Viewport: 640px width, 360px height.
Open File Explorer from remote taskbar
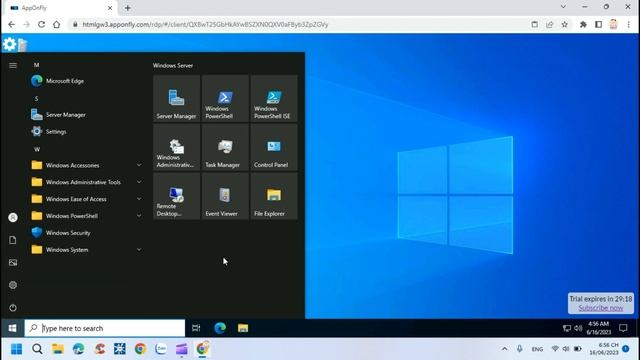243,328
